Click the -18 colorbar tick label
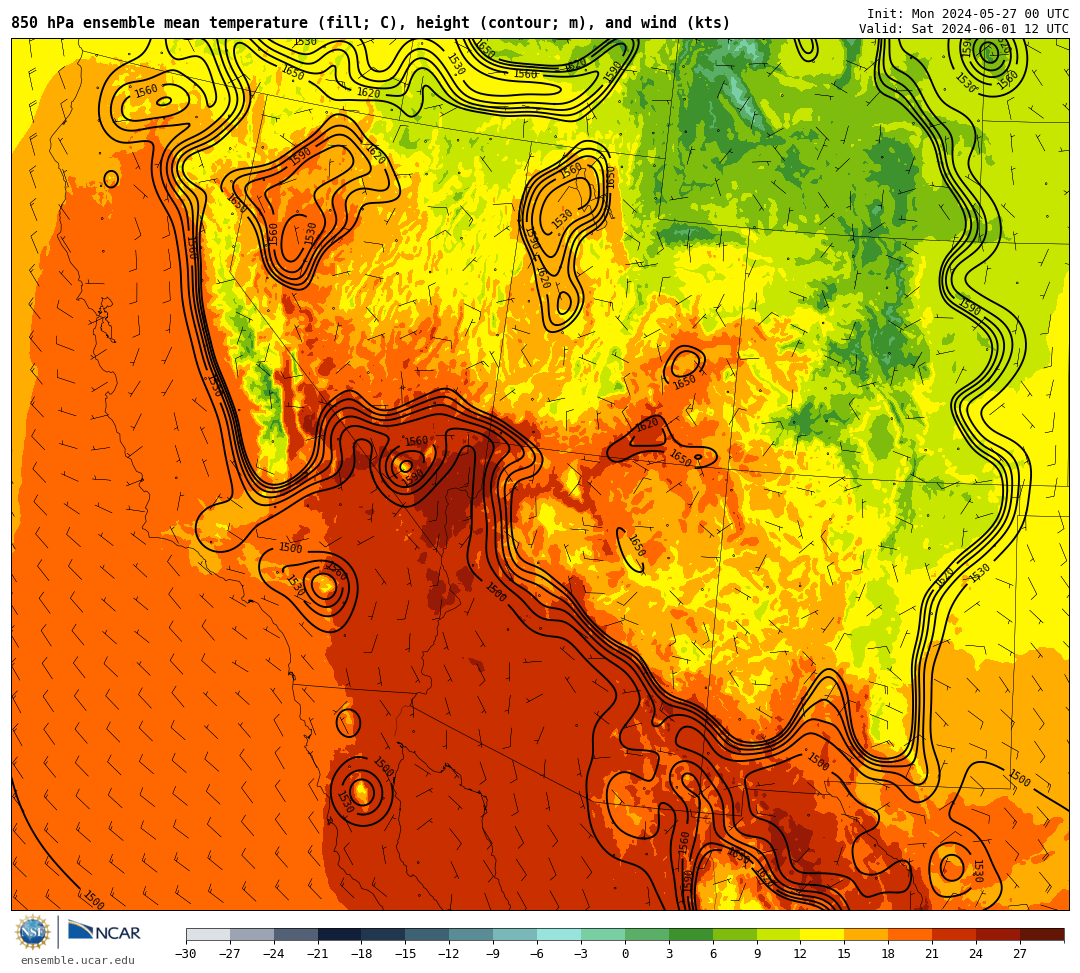This screenshot has width=1080, height=973. point(362,954)
